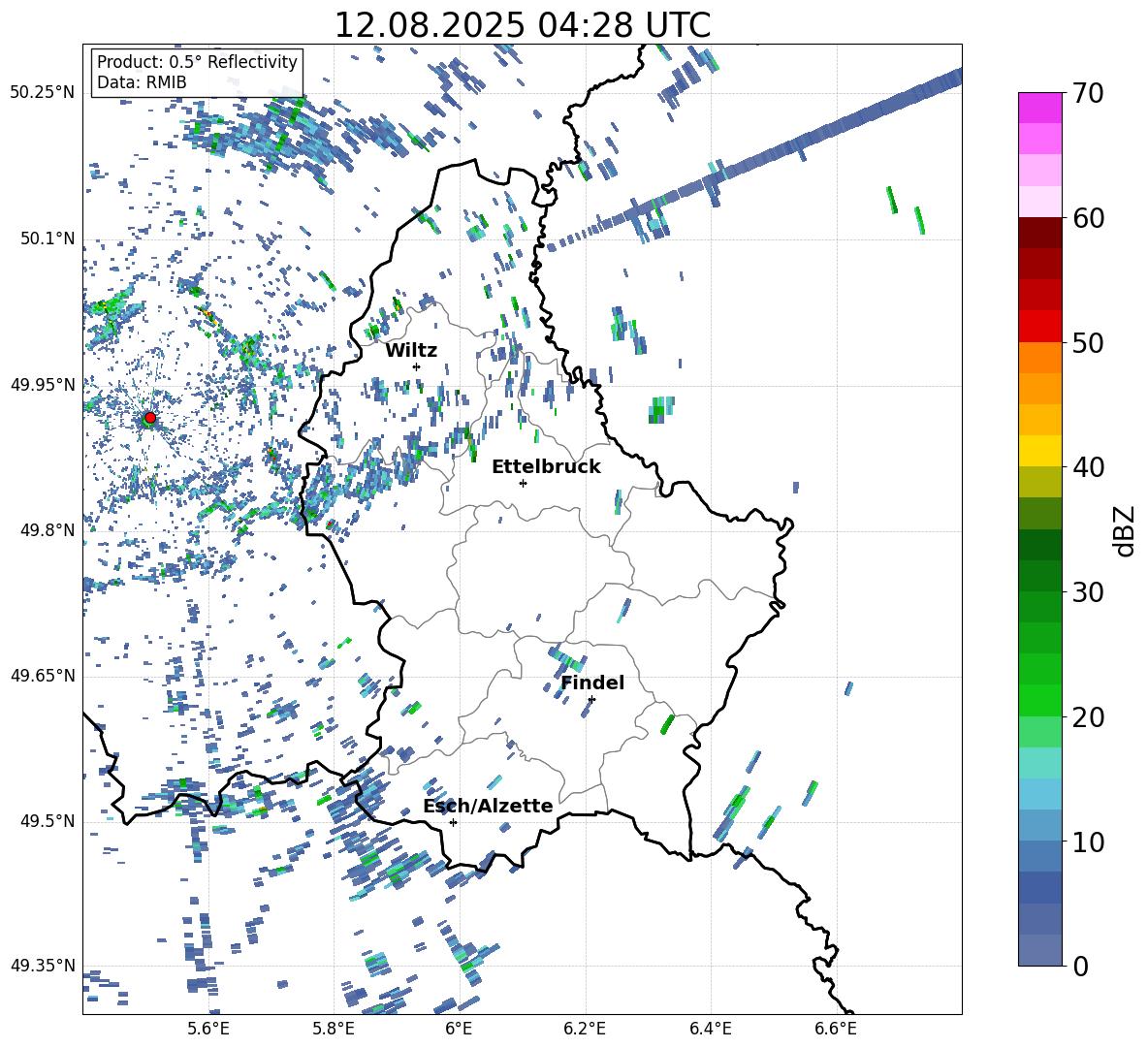This screenshot has width=1148, height=1048.
Task: Click the red radar site marker
Action: 150,418
